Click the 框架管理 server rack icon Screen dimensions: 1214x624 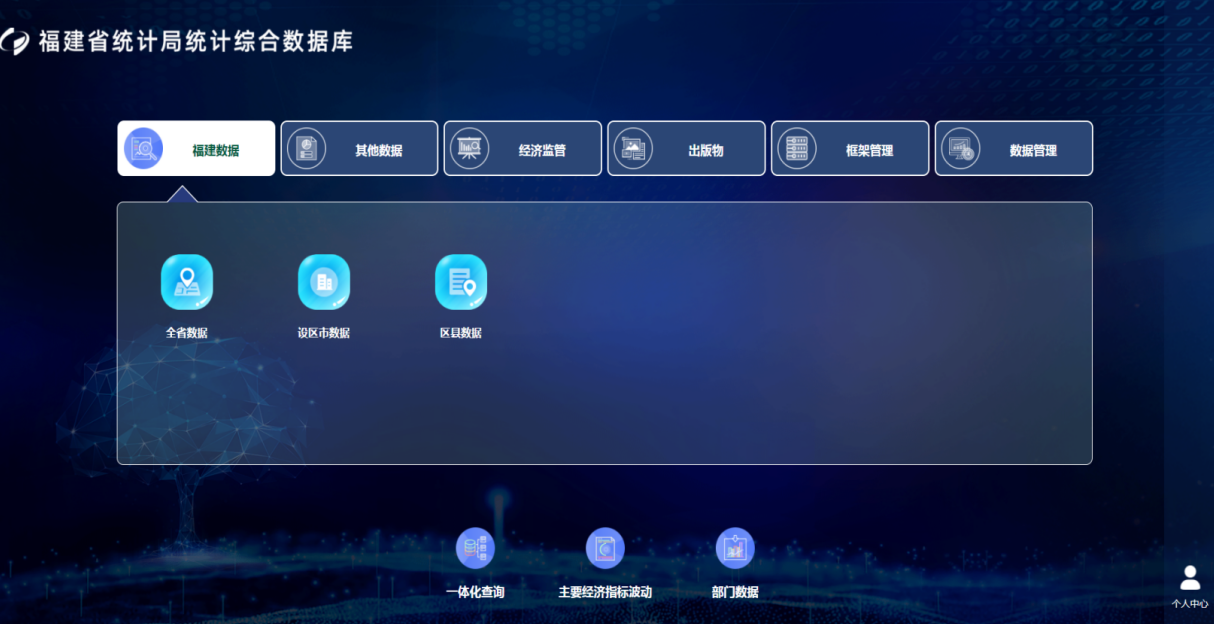point(797,149)
